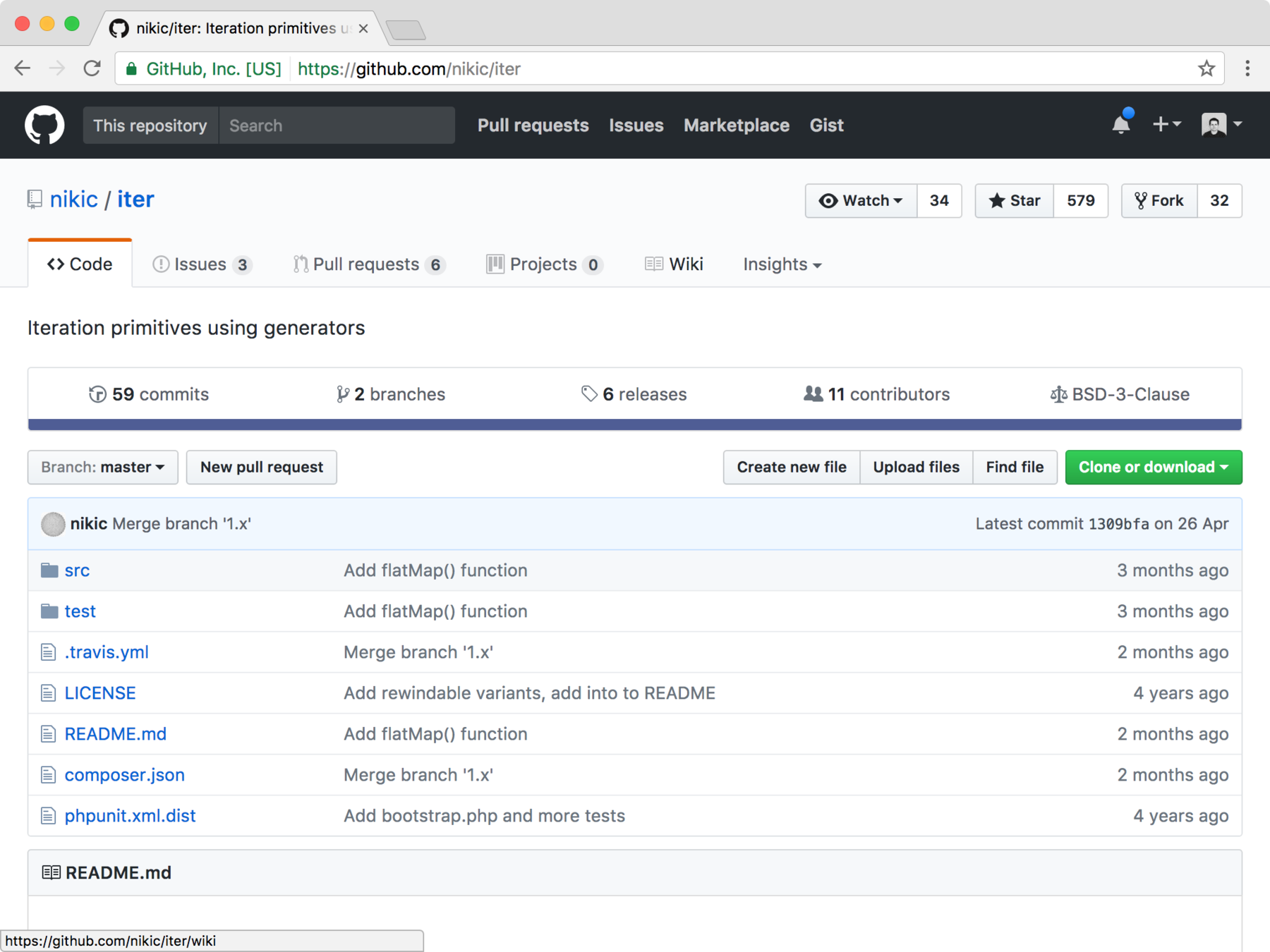Open the phpunit.xml.dist file
1270x952 pixels.
(x=131, y=816)
